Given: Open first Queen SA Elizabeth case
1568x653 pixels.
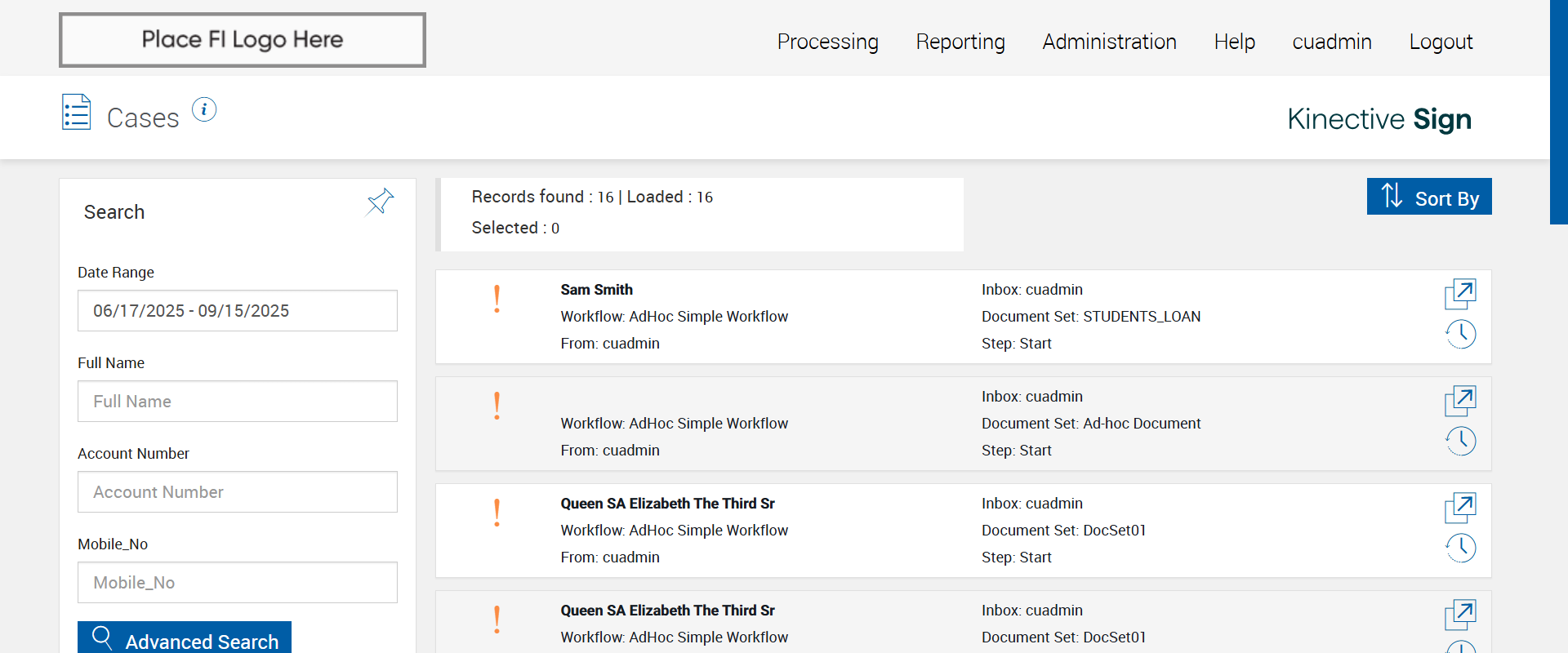Looking at the screenshot, I should pos(1460,508).
